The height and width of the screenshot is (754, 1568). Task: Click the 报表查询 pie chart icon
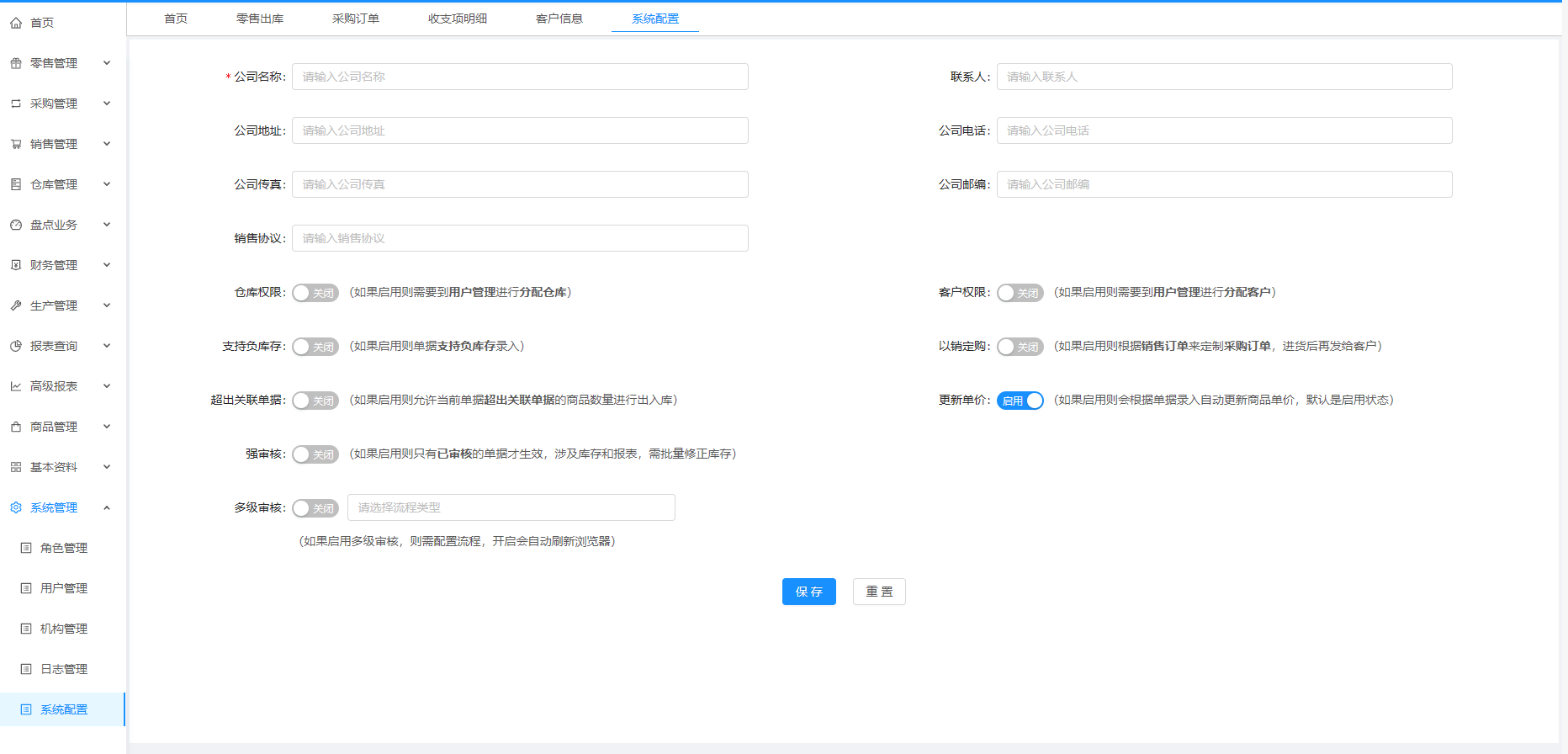coord(16,346)
